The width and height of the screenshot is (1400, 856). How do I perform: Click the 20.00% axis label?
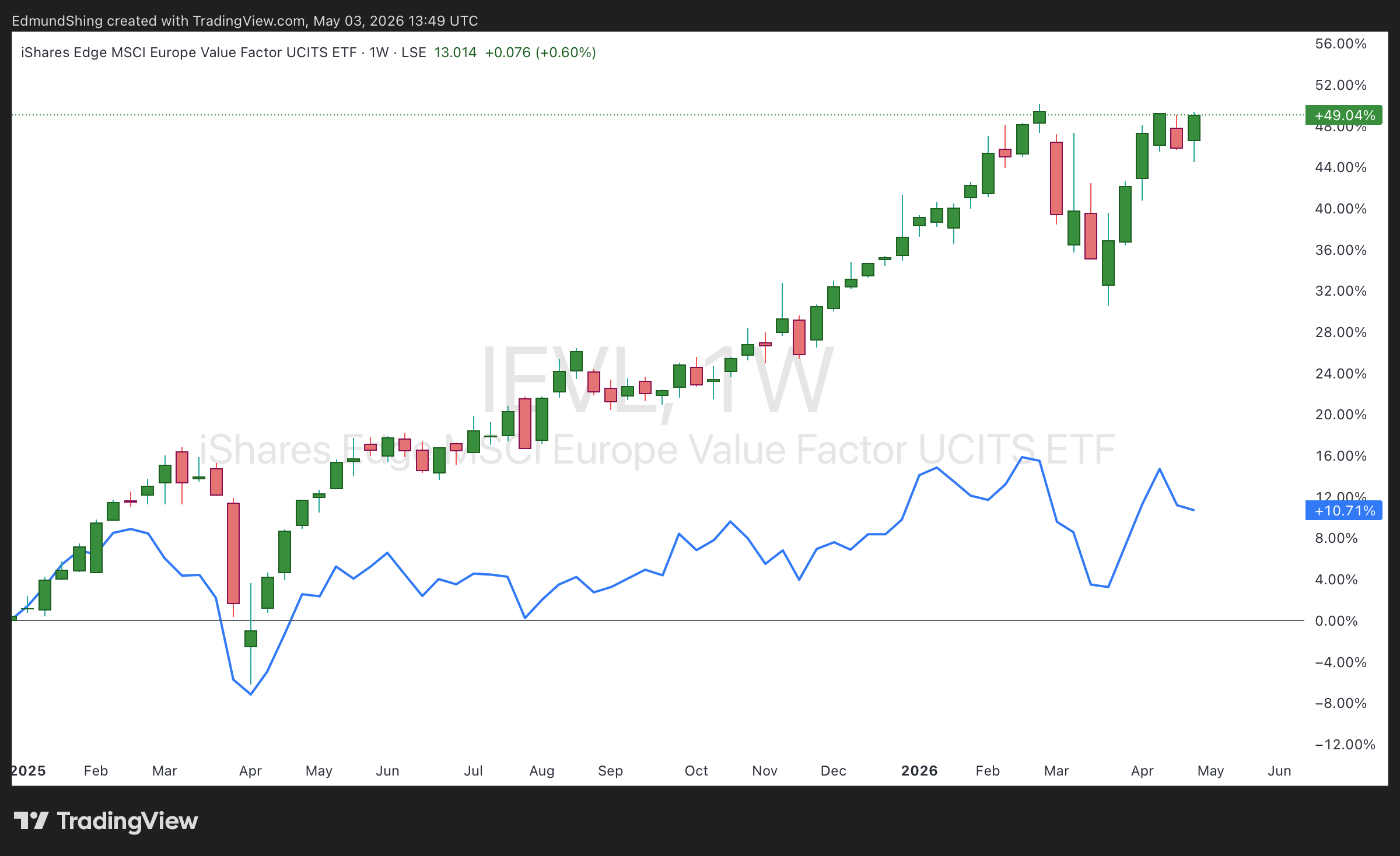click(1340, 415)
